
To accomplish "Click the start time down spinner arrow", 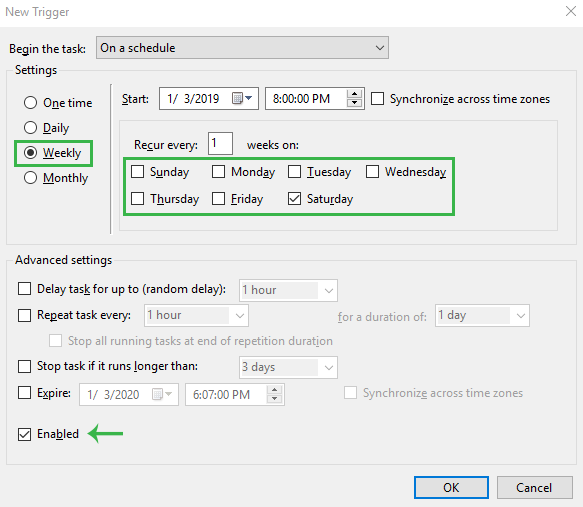I will [354, 103].
